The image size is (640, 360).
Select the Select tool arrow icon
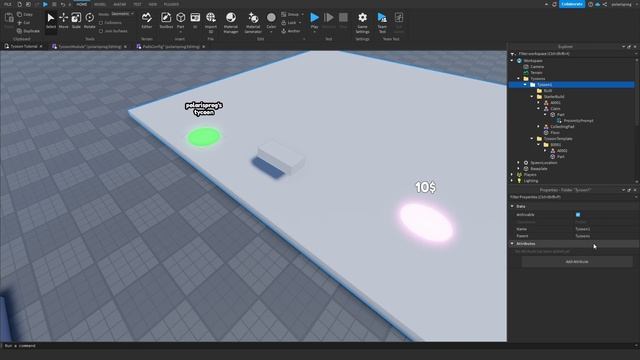(x=51, y=18)
